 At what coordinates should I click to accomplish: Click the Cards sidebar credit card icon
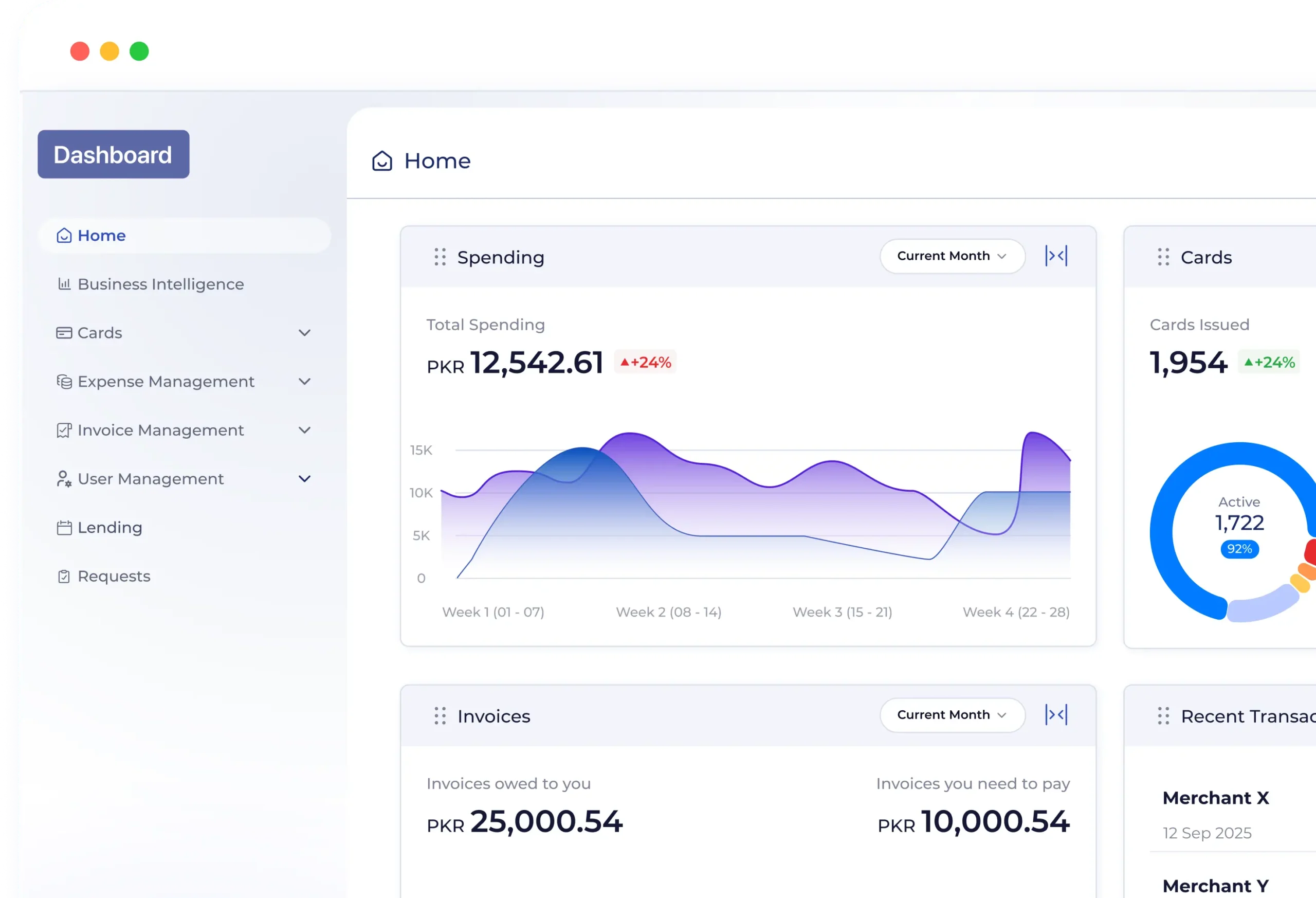(64, 333)
